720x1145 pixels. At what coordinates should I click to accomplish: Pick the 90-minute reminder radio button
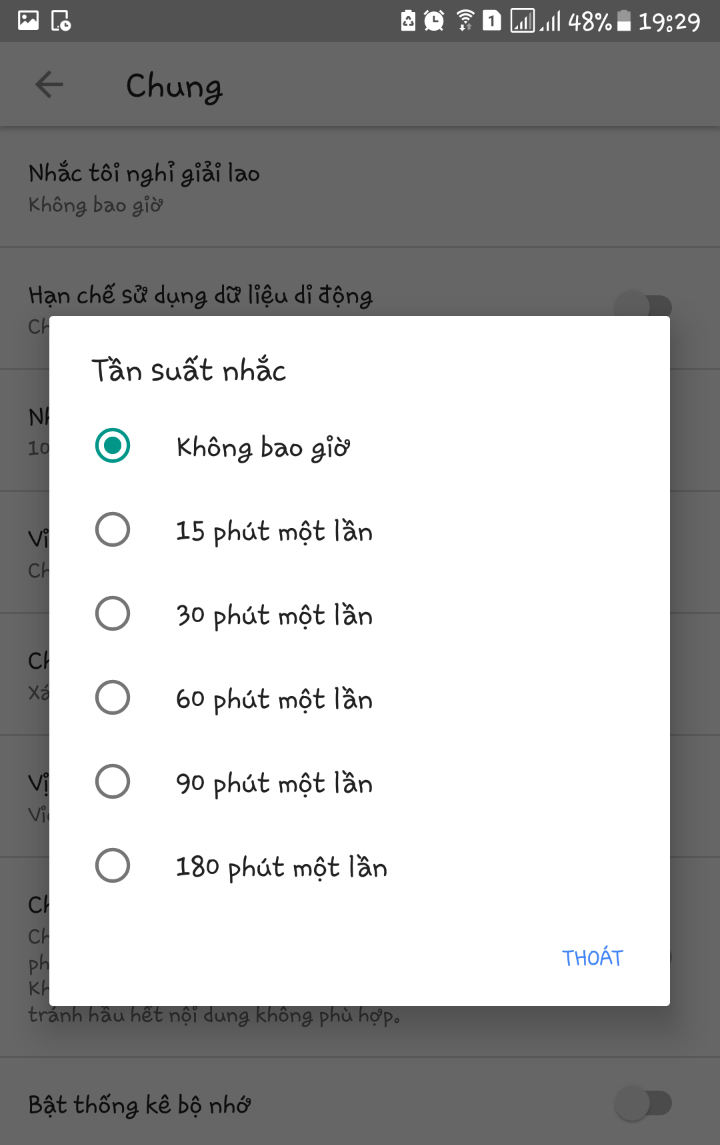(112, 782)
